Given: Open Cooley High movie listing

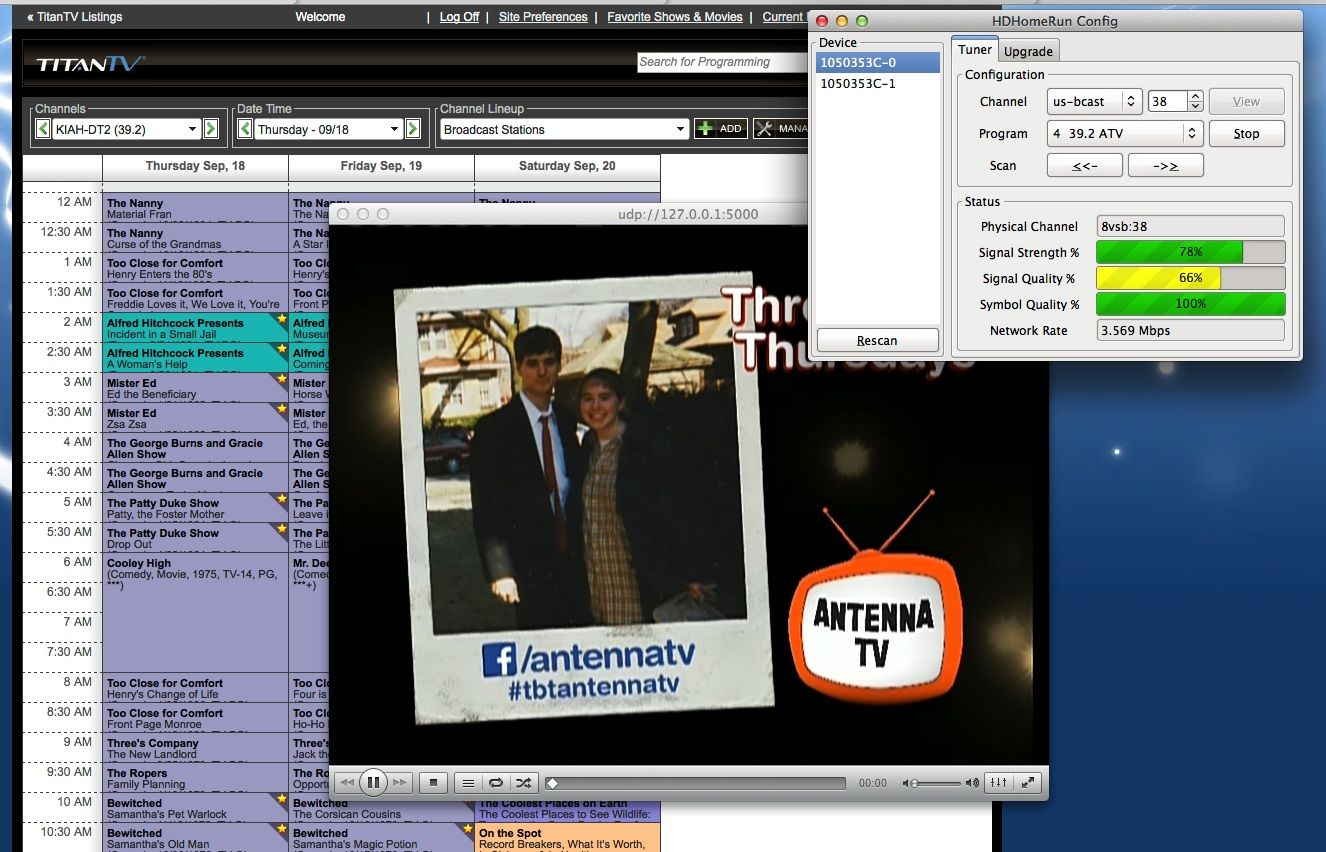Looking at the screenshot, I should 195,612.
